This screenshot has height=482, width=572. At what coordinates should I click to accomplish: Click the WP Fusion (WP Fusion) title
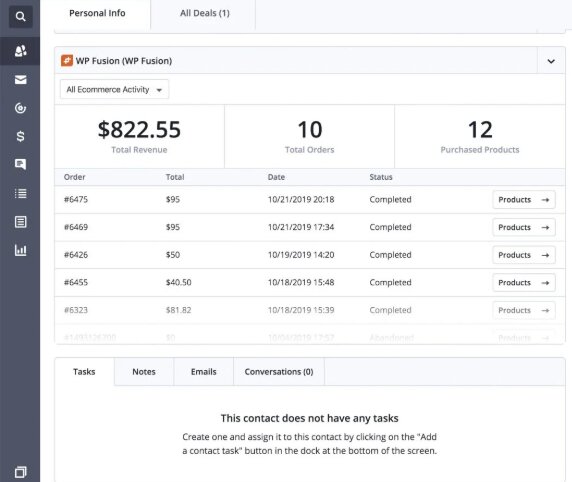(x=124, y=61)
